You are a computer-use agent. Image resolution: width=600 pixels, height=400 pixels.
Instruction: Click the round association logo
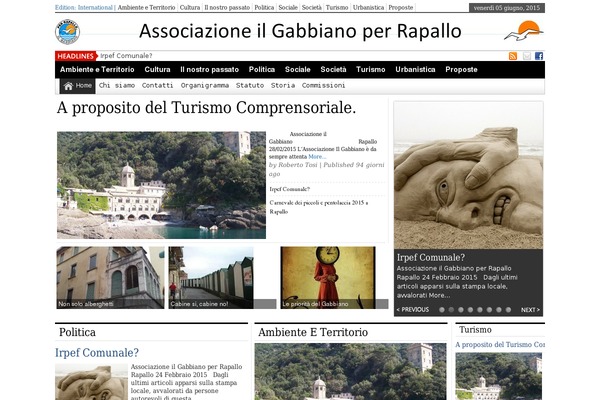[67, 32]
